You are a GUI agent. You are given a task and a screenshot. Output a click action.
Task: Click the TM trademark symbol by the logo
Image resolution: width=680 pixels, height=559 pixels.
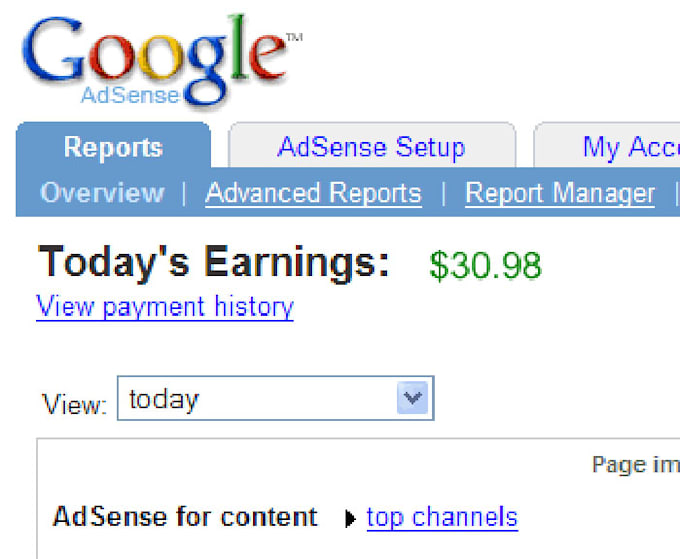tap(294, 38)
